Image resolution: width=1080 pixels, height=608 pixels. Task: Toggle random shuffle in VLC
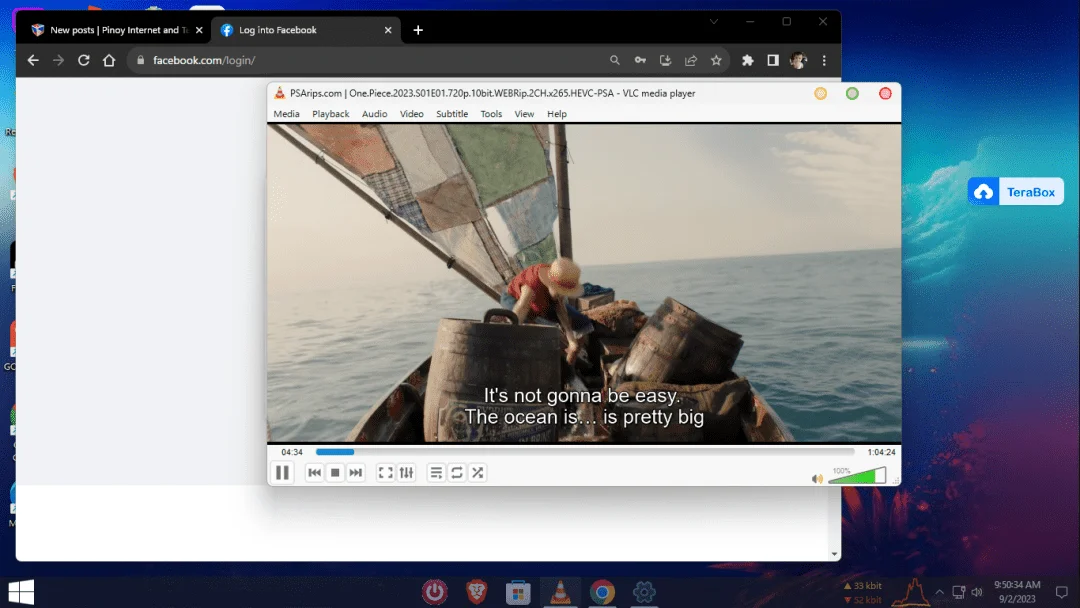(x=477, y=472)
